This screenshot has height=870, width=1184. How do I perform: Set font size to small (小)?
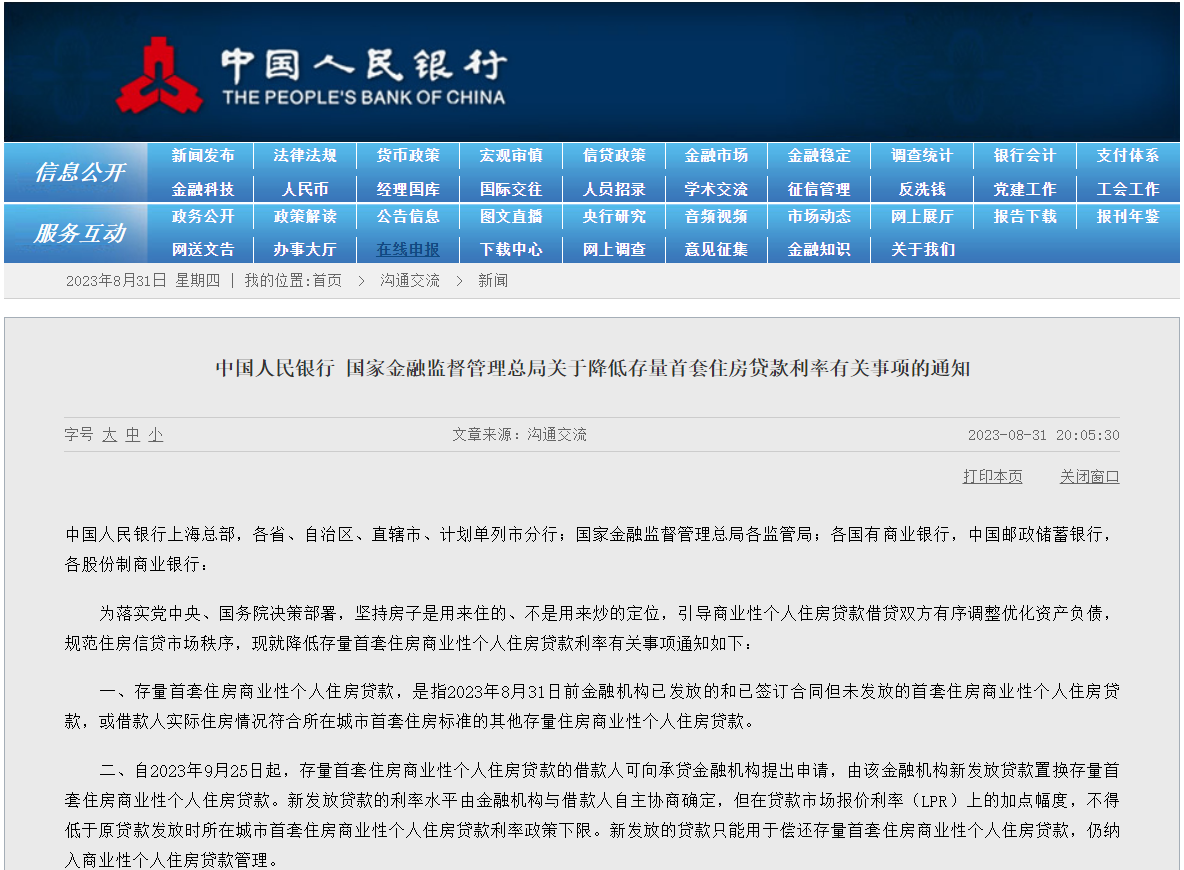click(x=155, y=435)
